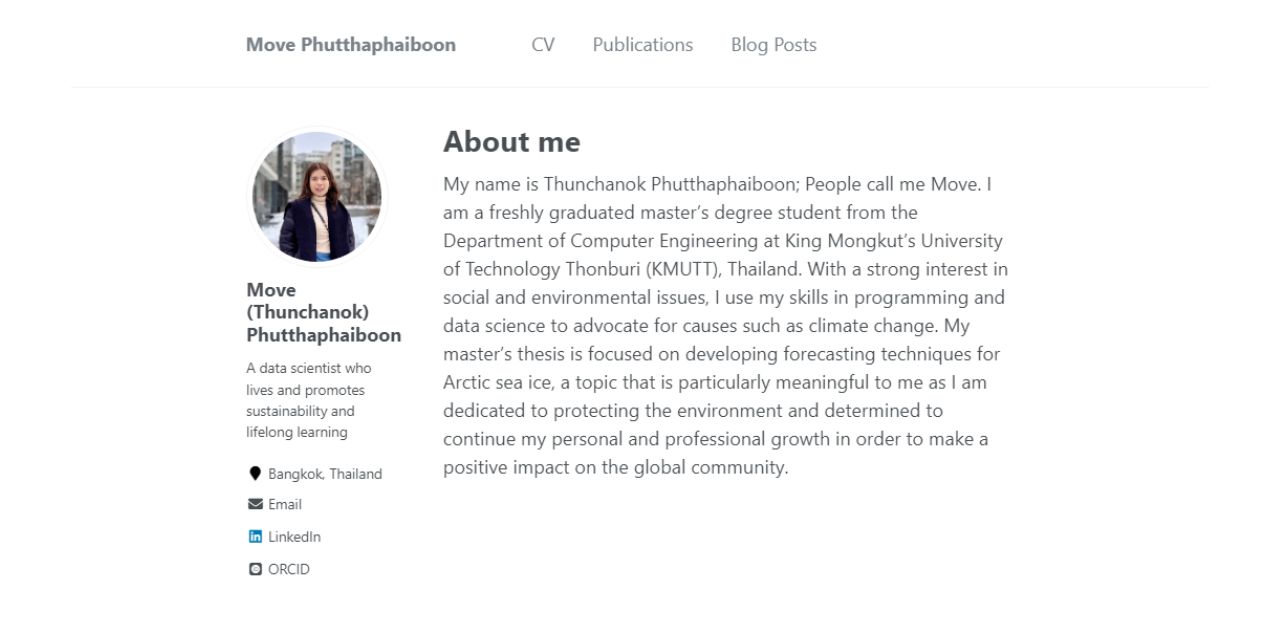
Task: Click the Bangkok, Thailand location text
Action: [323, 473]
